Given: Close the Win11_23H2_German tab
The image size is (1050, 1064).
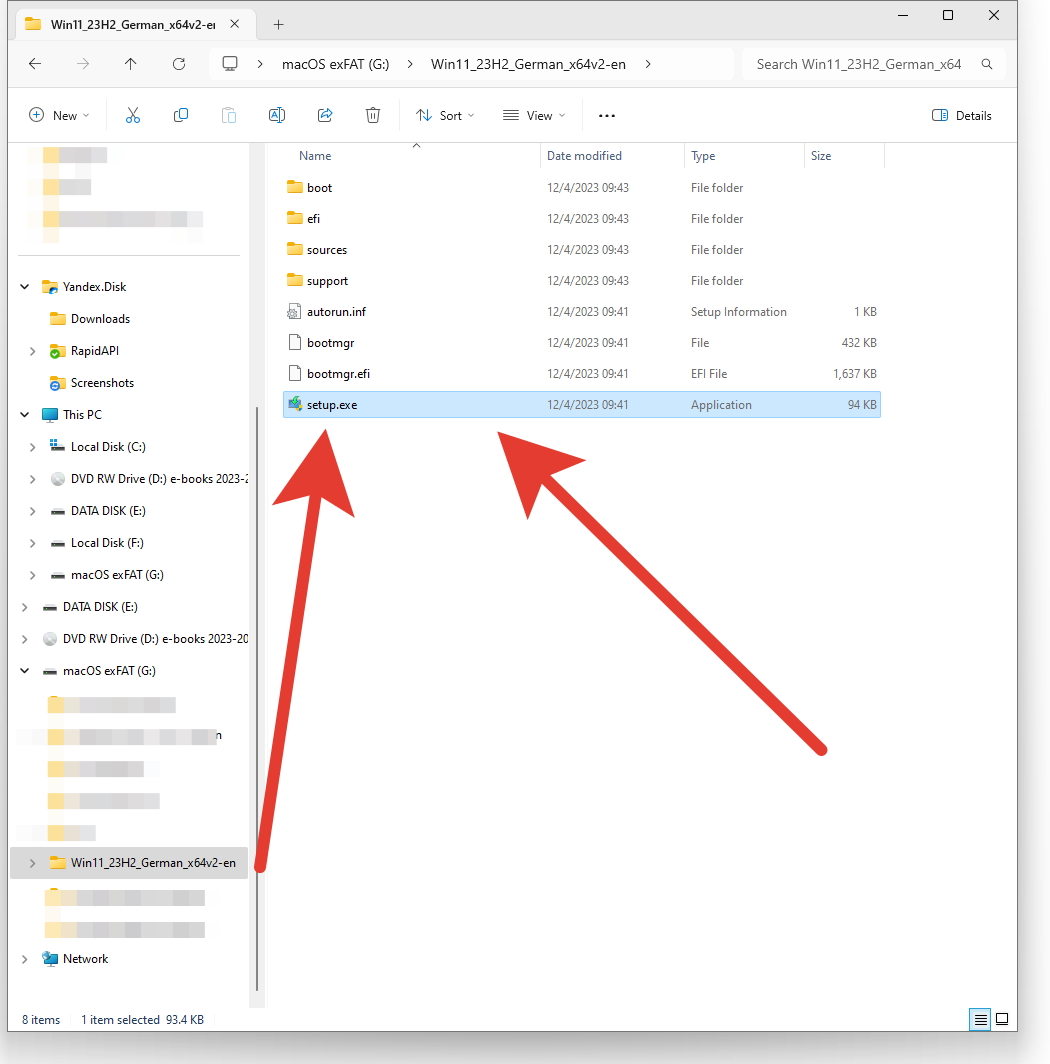Looking at the screenshot, I should 235,24.
